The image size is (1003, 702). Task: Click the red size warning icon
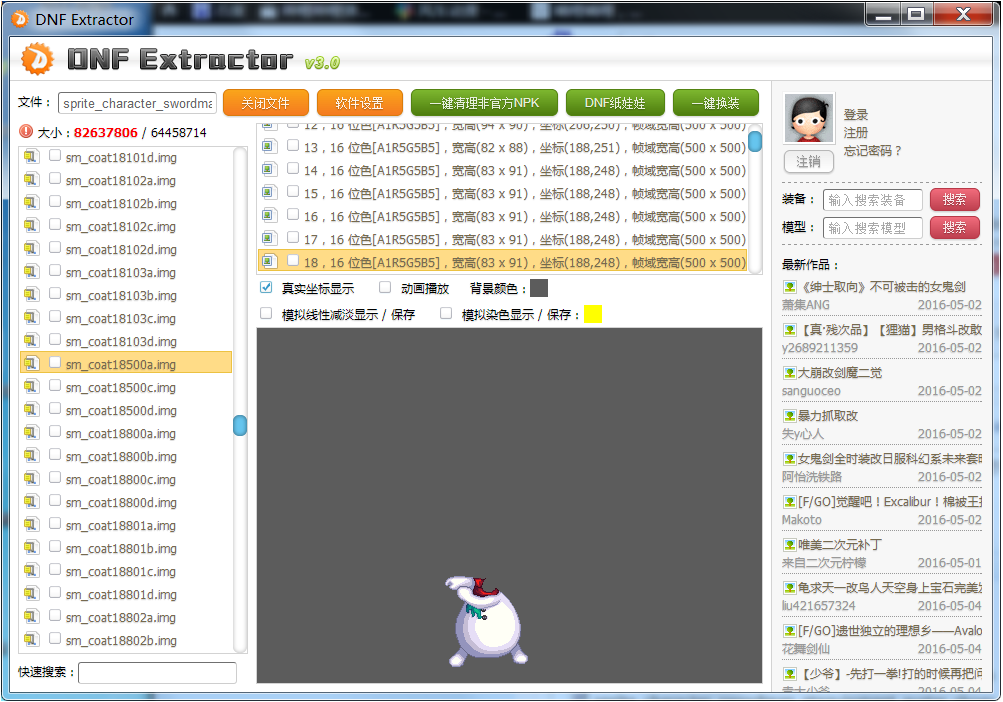26,132
